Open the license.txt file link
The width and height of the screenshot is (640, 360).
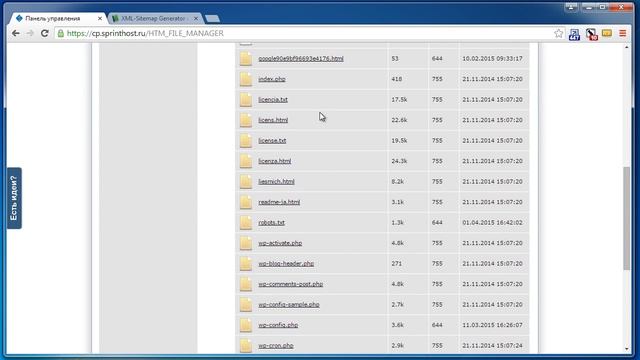(272, 140)
